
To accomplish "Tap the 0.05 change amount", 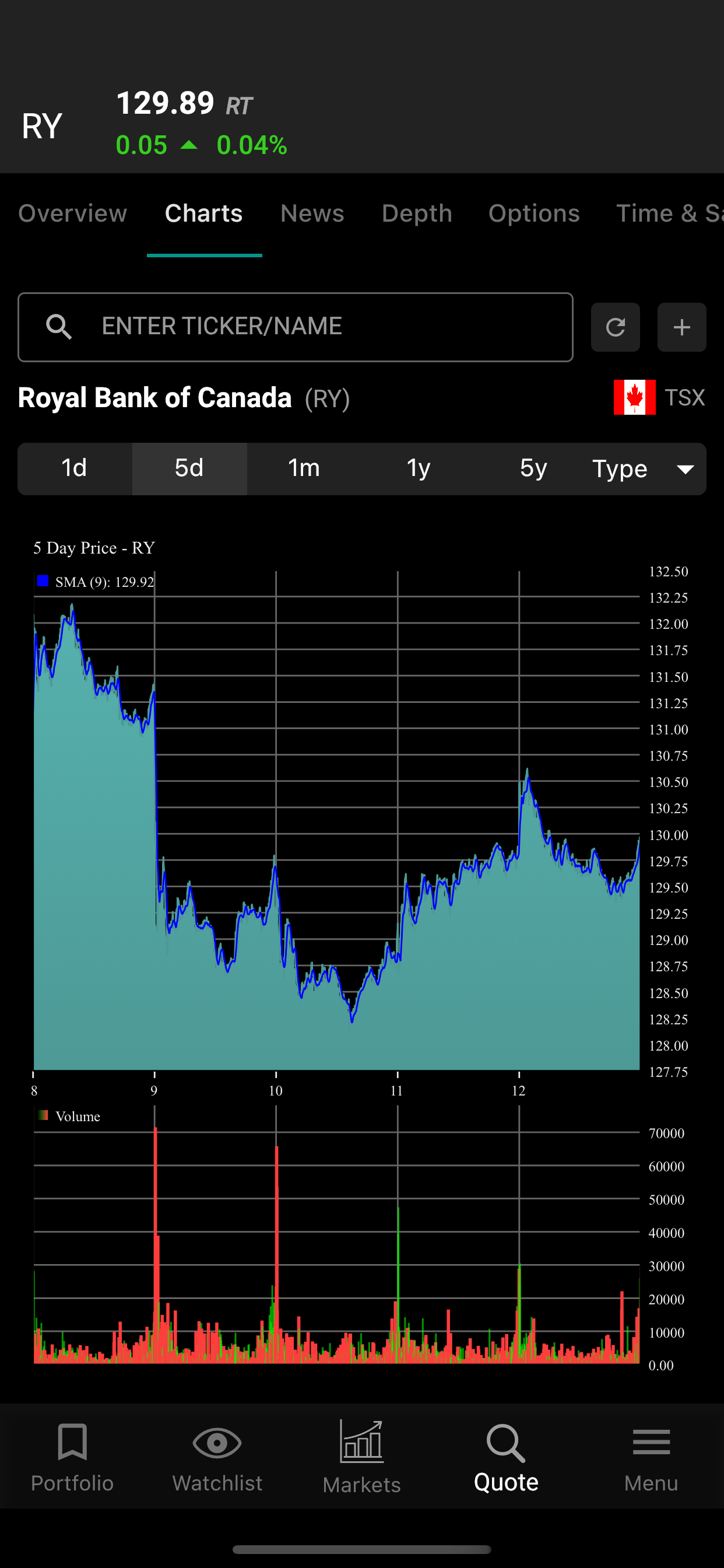I will click(x=141, y=145).
